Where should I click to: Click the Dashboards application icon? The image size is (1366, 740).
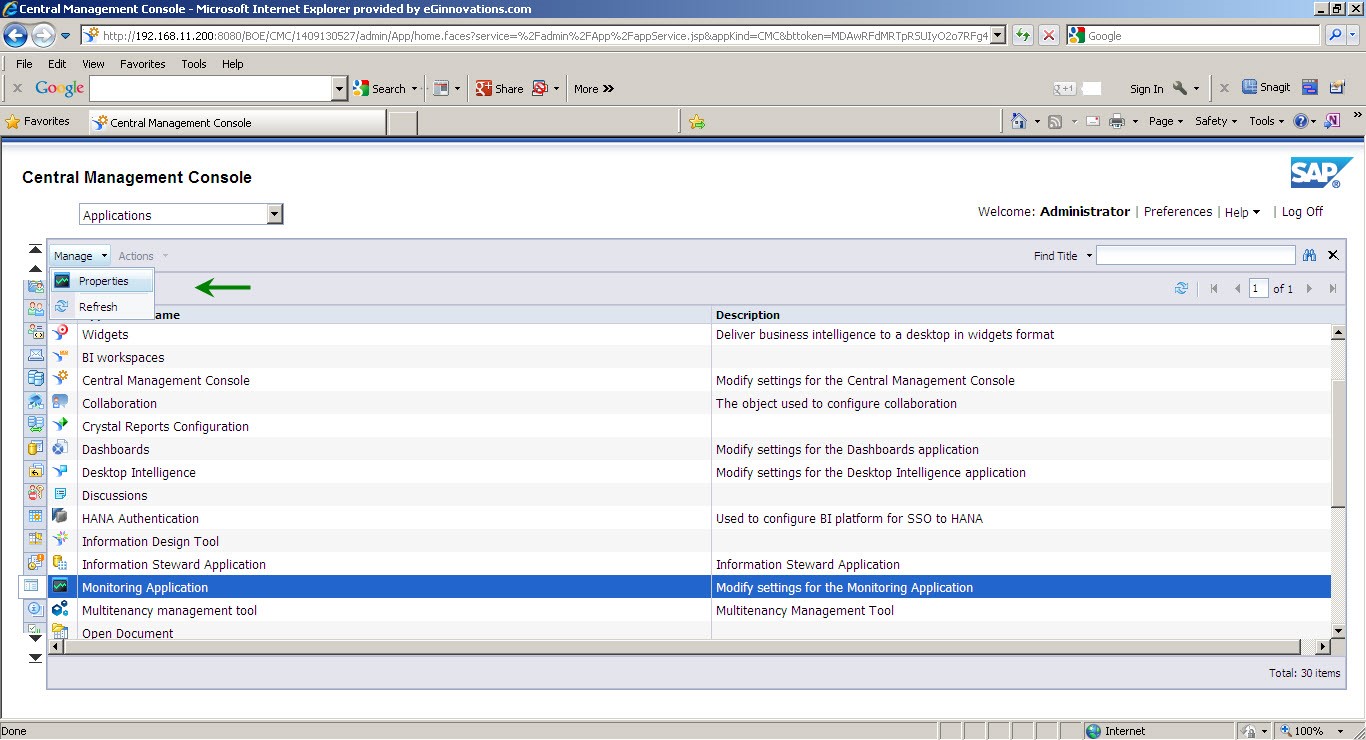point(61,448)
